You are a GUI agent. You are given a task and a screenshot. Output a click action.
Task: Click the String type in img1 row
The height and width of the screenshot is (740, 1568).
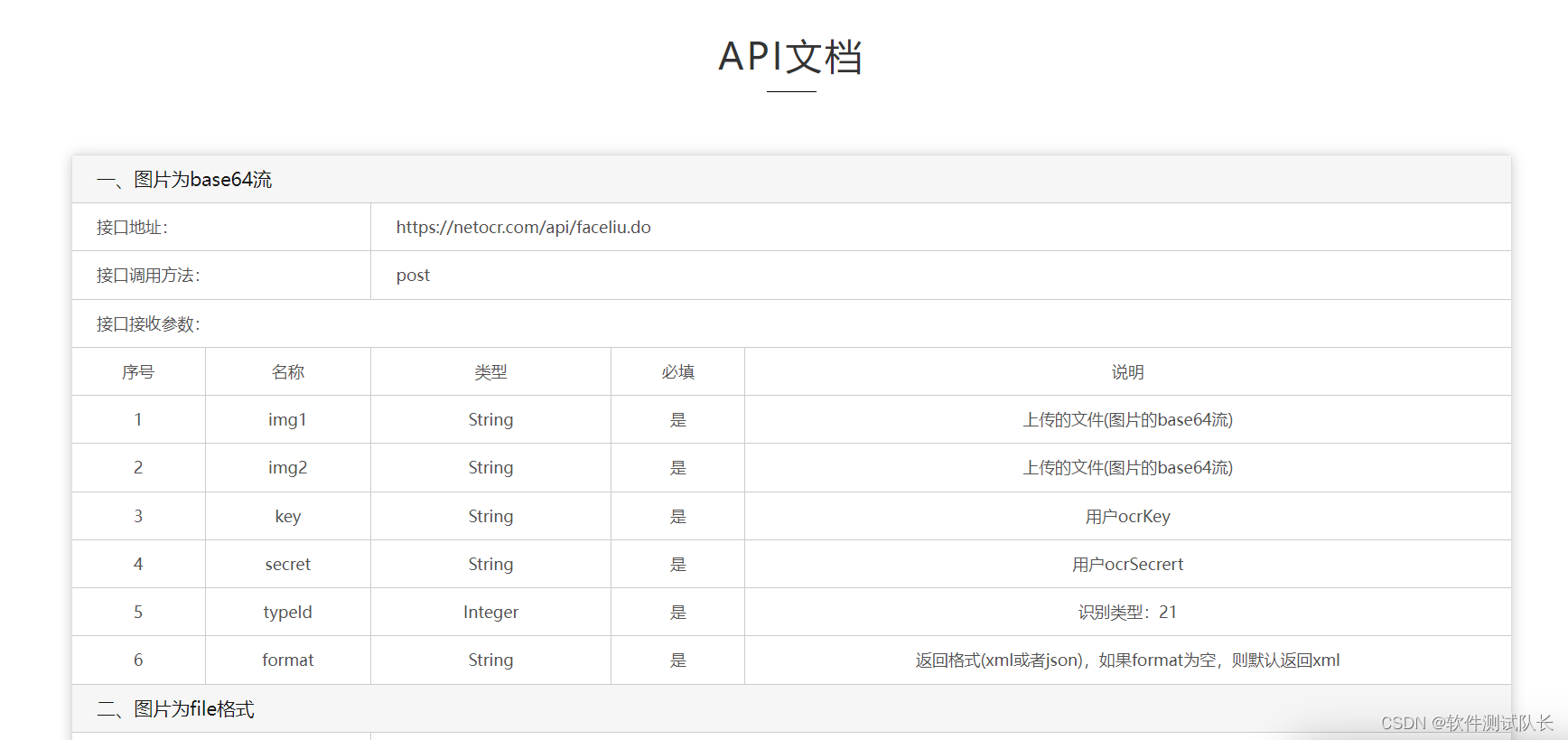[490, 419]
